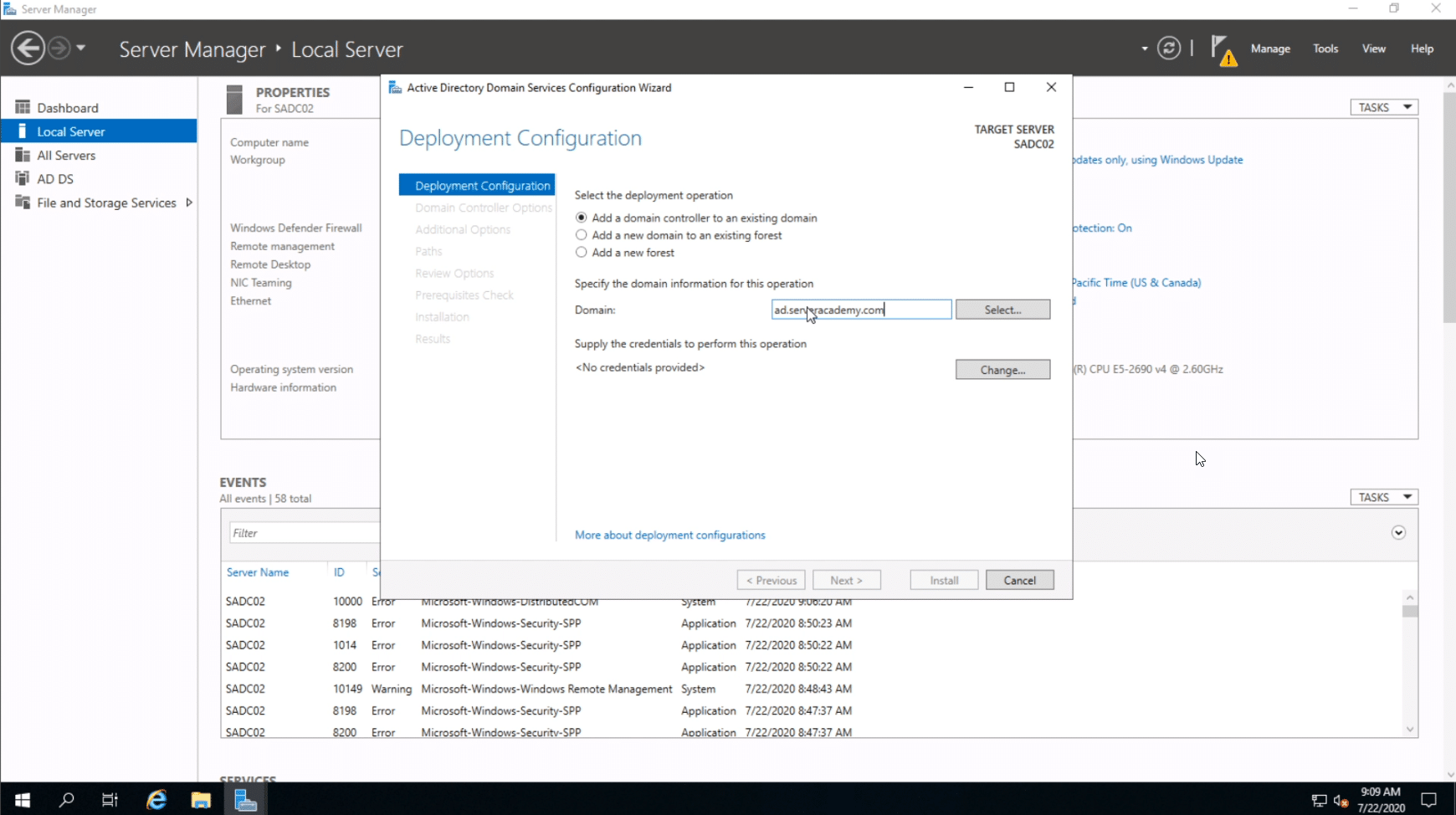This screenshot has height=815, width=1456.
Task: Open Internet Explorer from the taskbar
Action: coord(156,800)
